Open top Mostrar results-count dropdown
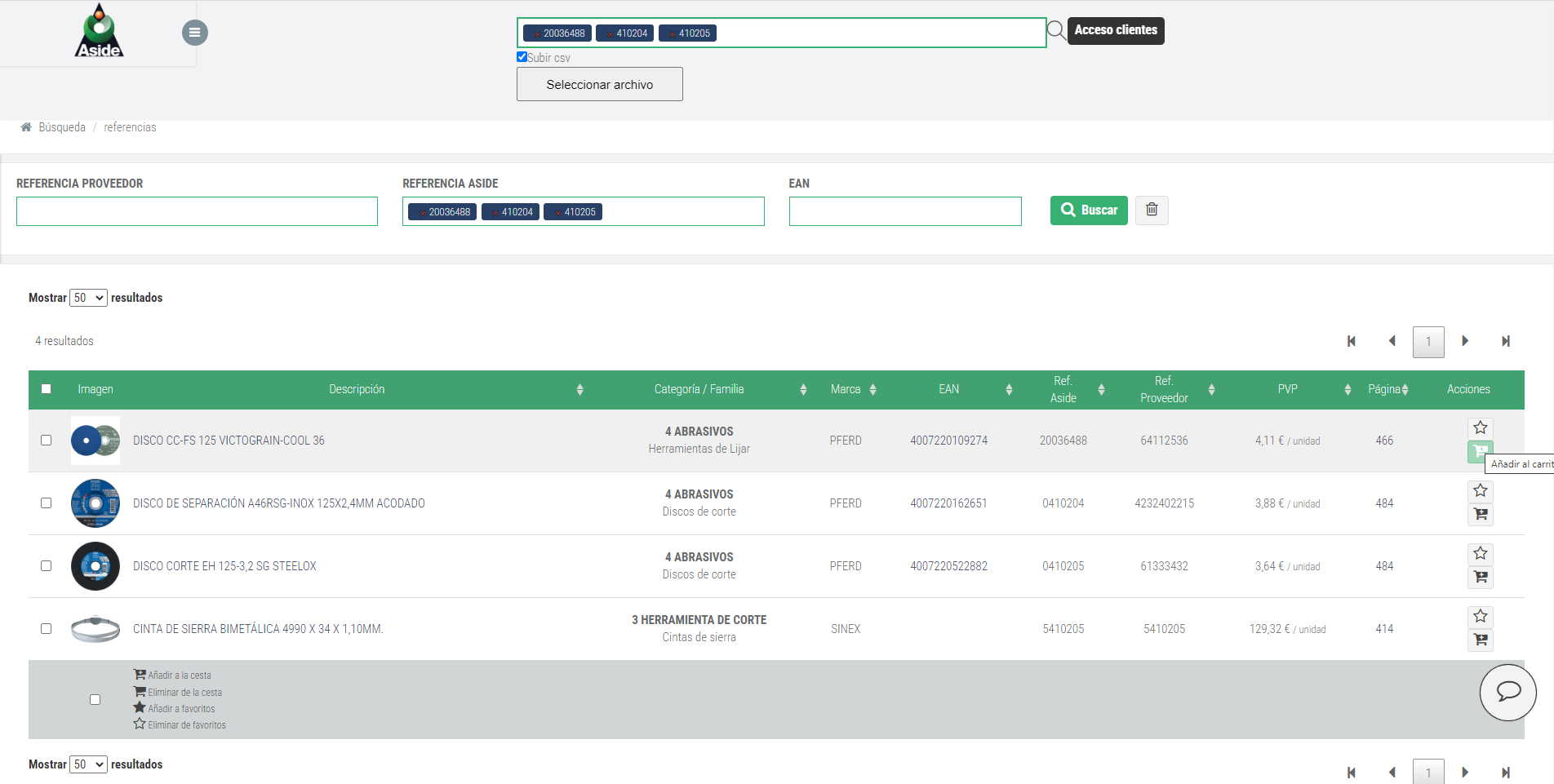 coord(88,298)
